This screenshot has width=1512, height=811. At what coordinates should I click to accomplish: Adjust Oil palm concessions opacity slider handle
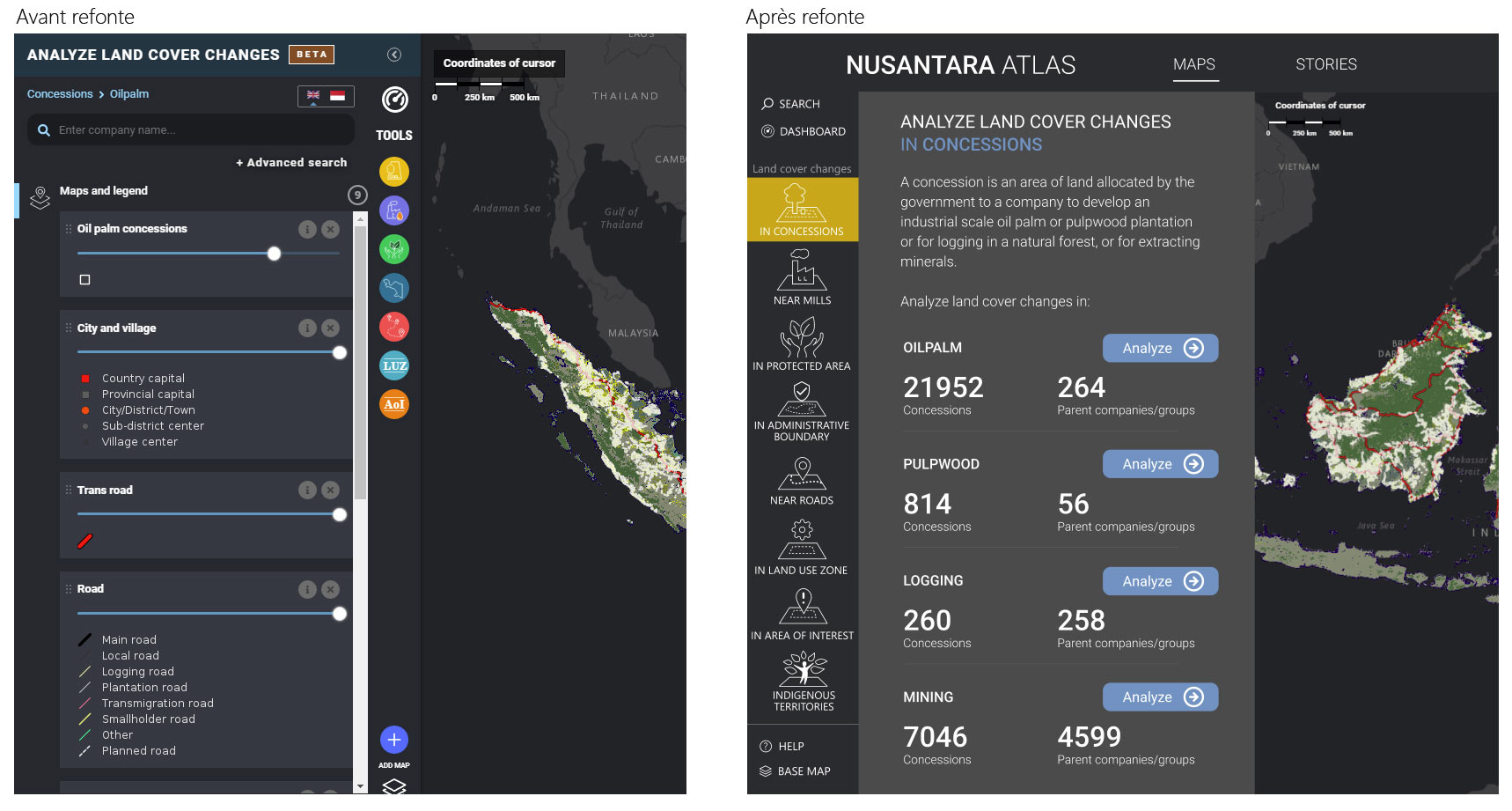click(275, 254)
